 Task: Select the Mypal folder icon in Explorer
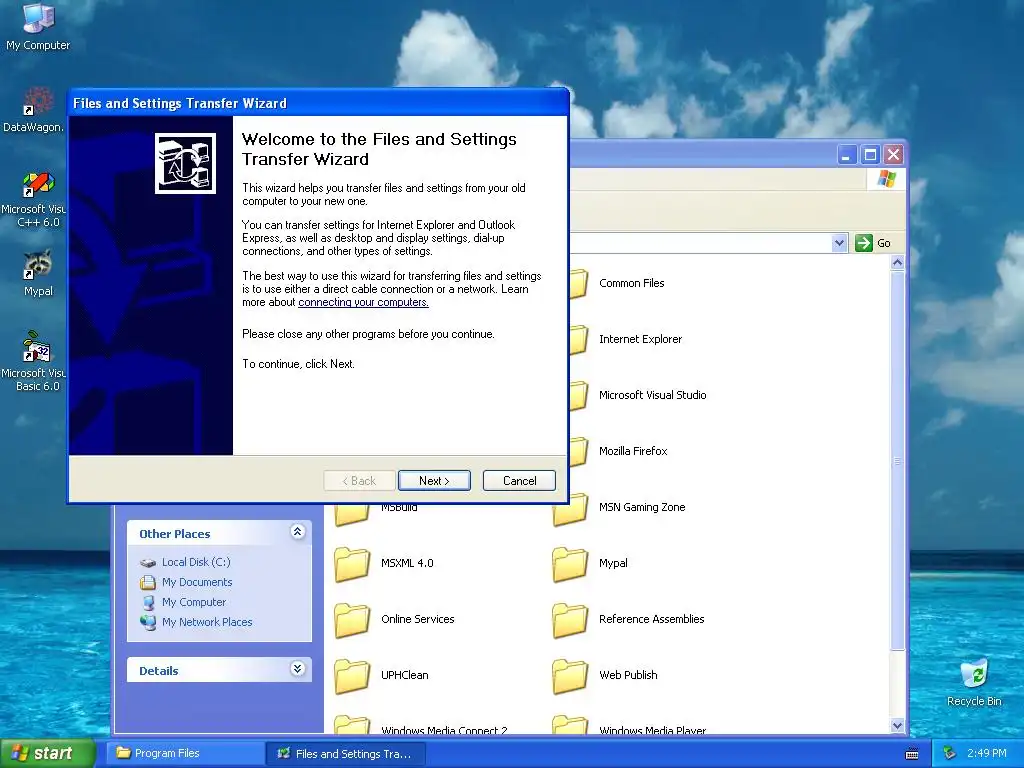click(570, 564)
